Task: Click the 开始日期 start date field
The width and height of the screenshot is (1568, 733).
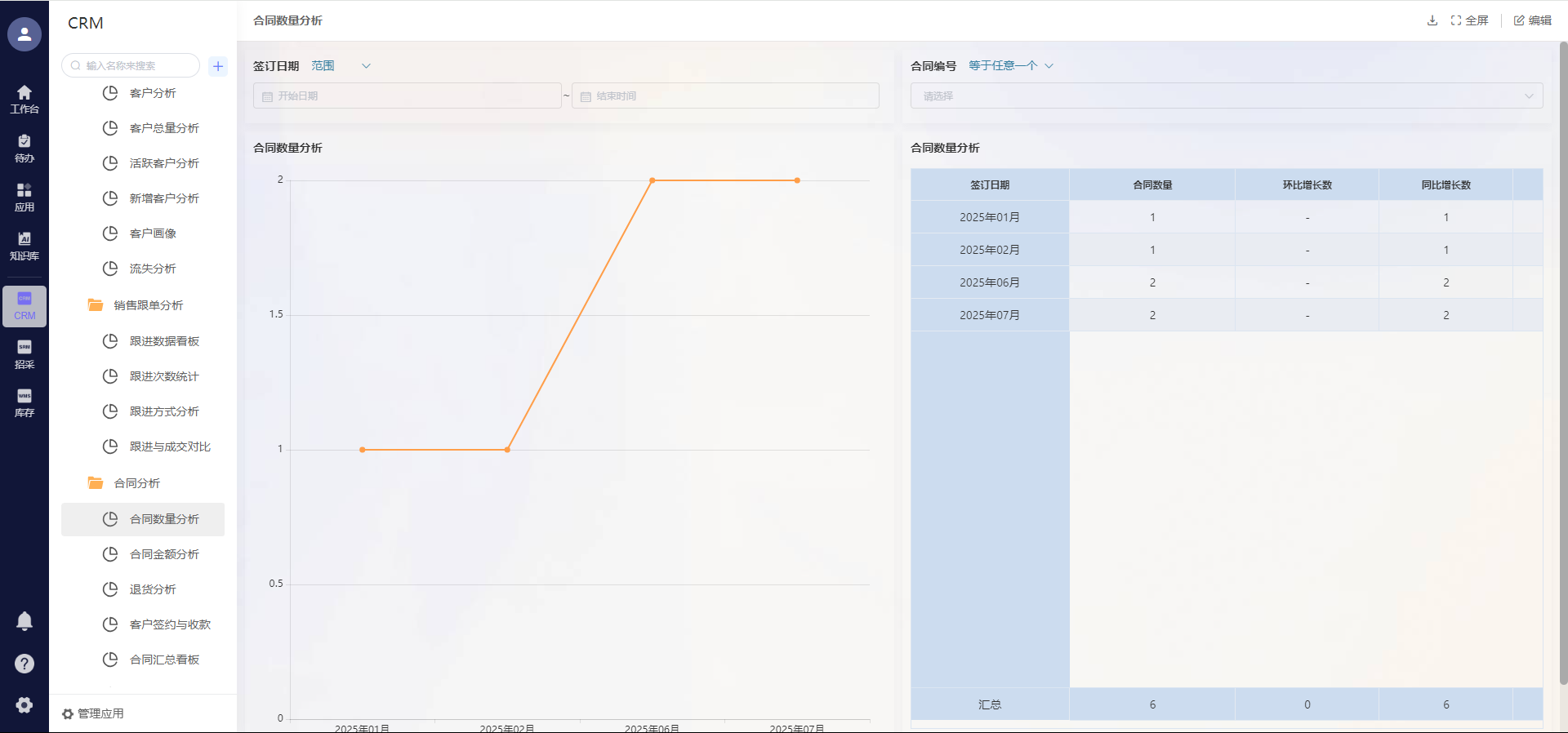Action: coord(407,96)
